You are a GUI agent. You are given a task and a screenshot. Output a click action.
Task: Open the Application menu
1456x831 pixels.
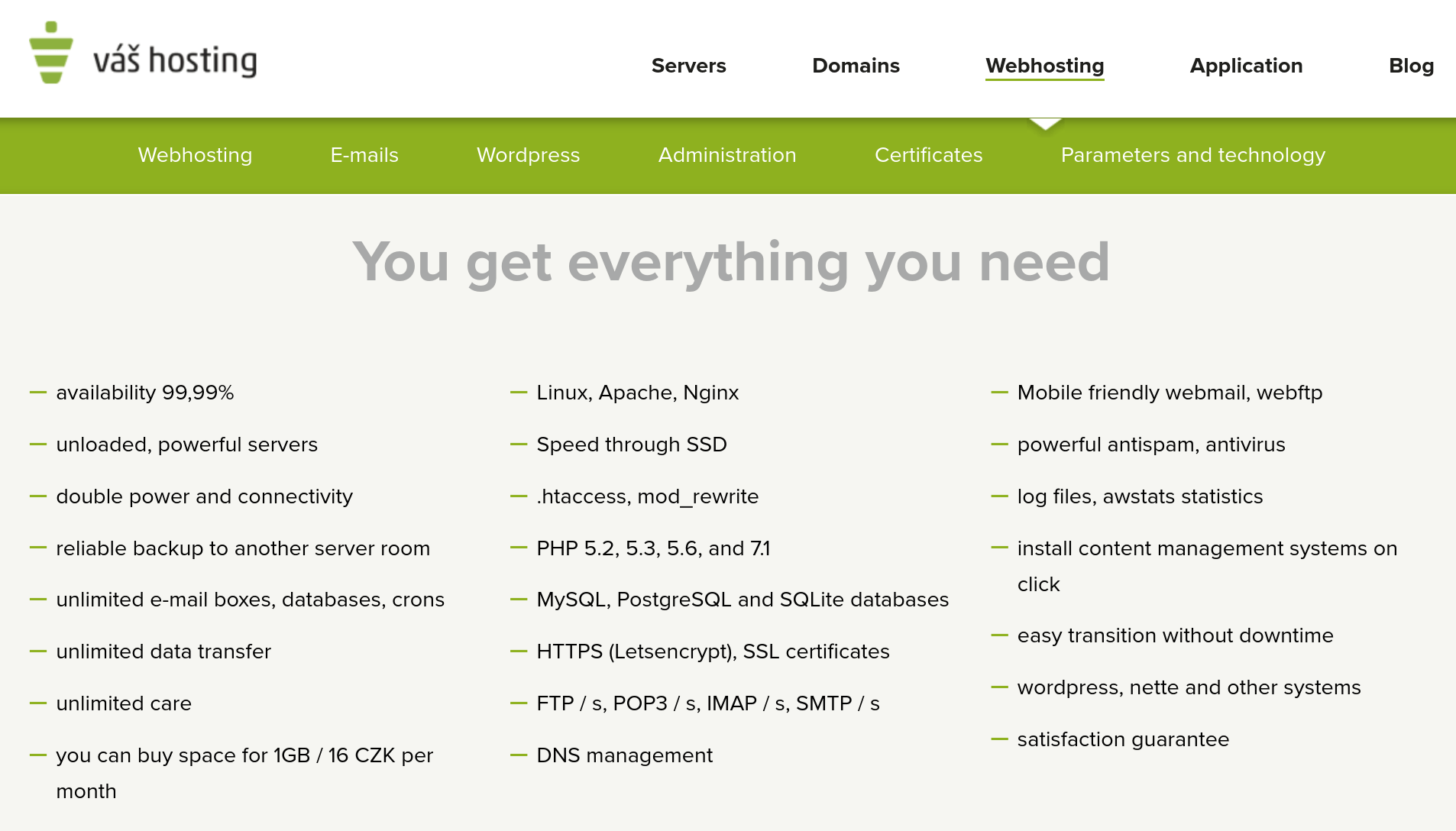(1246, 66)
